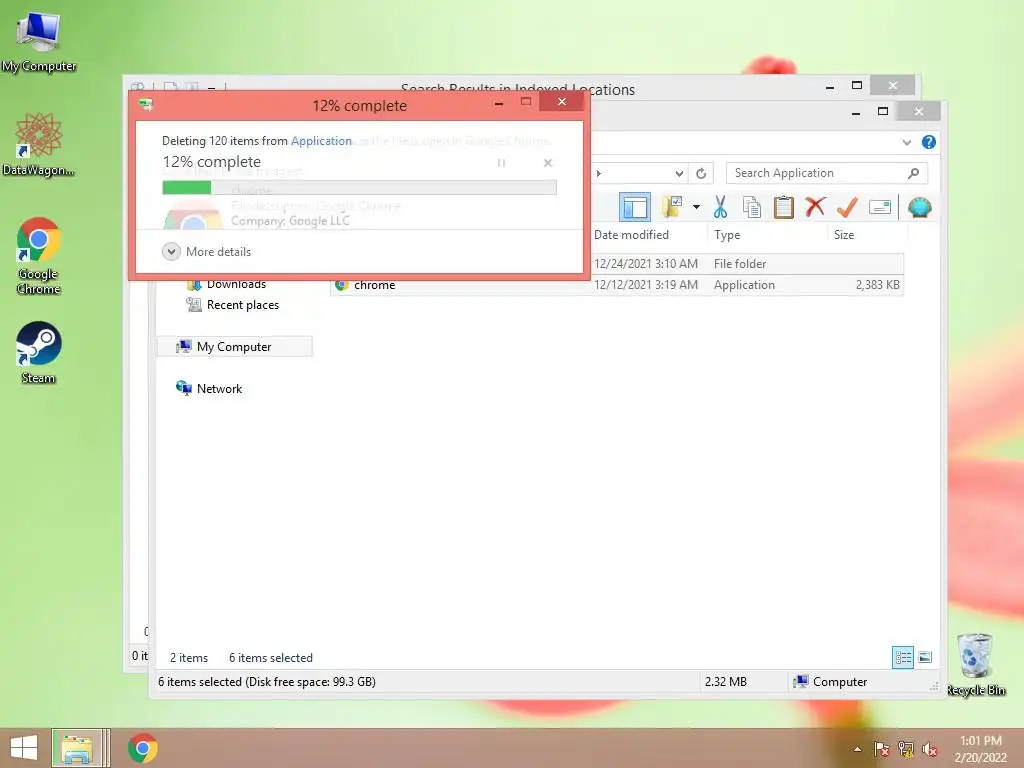
Task: Cancel the delete operation with the X
Action: 548,163
